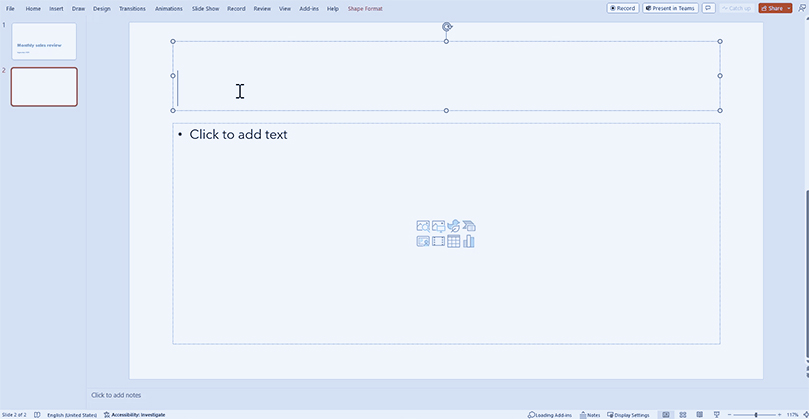Screen dimensions: 809x419
Task: Click the 'Click to add text' placeholder
Action: (238, 134)
